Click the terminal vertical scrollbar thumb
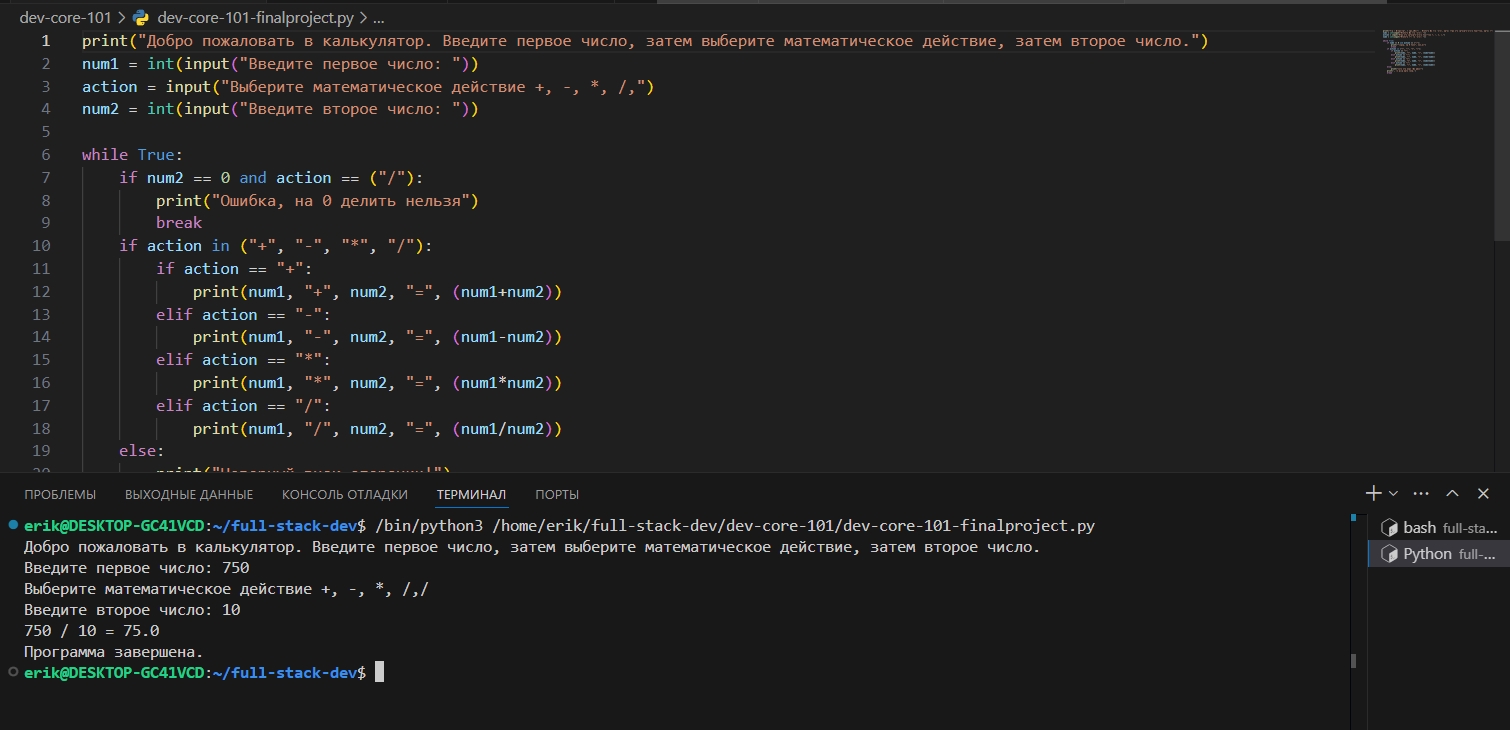This screenshot has width=1510, height=730. tap(1354, 660)
